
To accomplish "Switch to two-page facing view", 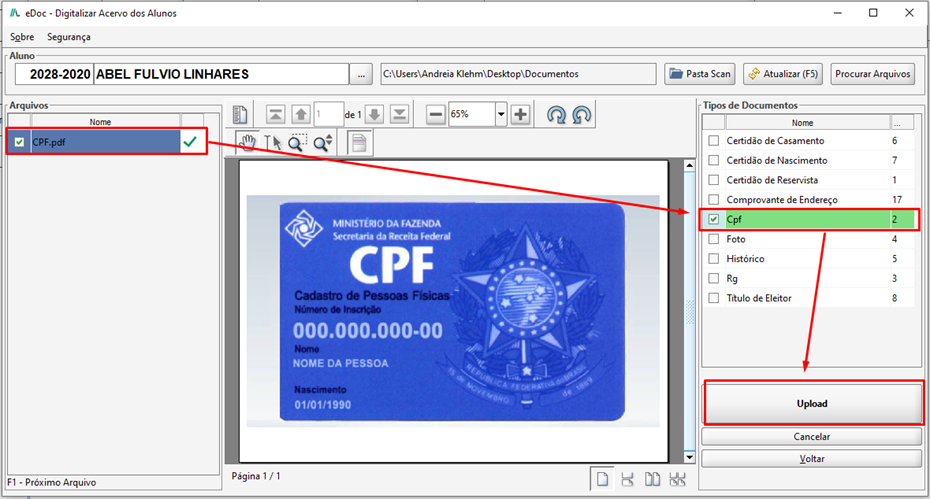I will pos(652,479).
